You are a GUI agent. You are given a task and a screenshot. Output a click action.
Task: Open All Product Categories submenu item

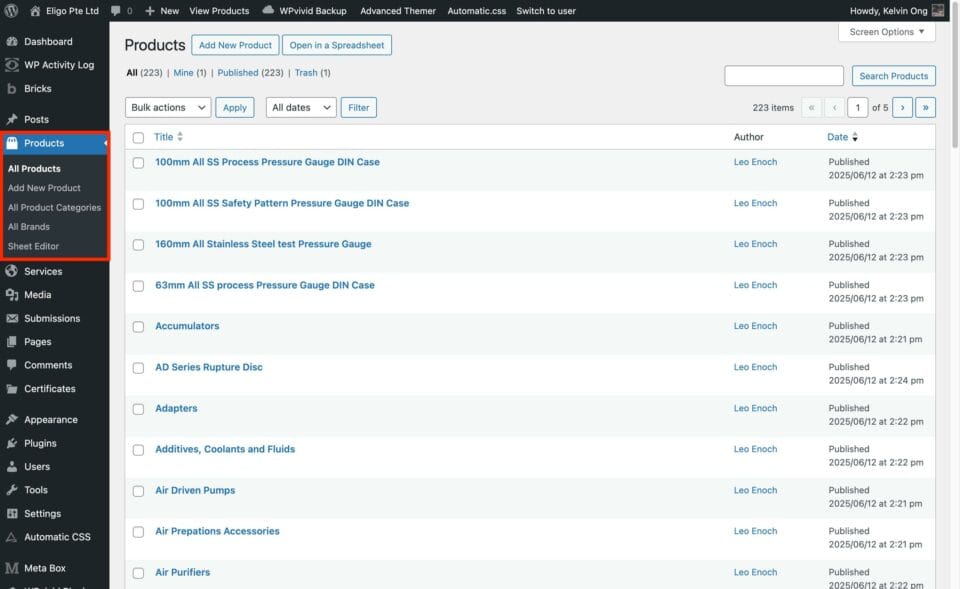click(54, 208)
